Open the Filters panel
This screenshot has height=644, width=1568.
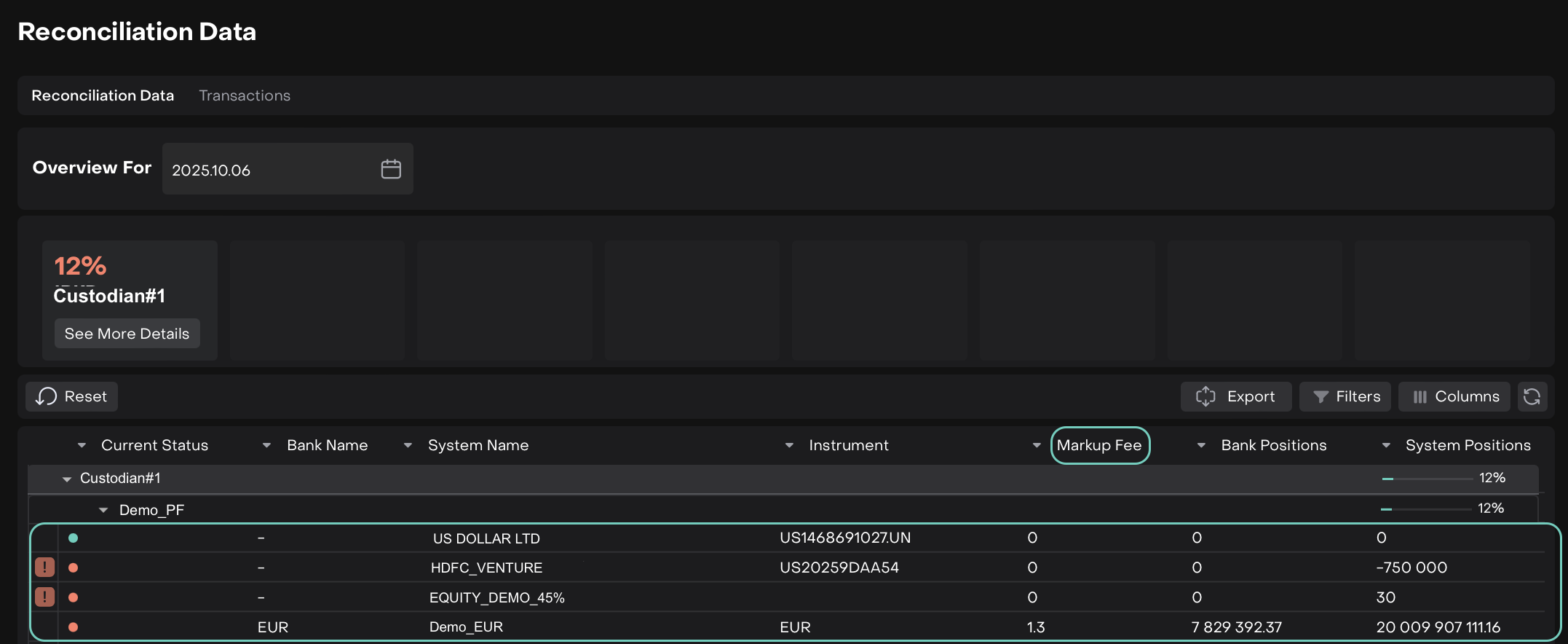point(1345,397)
